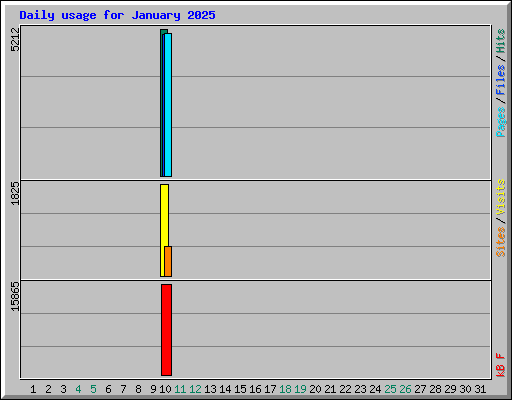Click day 26 weekend label
This screenshot has width=512, height=400.
coord(405,389)
